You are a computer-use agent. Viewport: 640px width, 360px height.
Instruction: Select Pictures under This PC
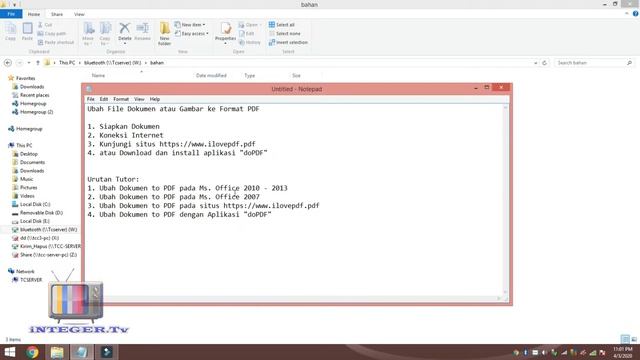click(29, 187)
